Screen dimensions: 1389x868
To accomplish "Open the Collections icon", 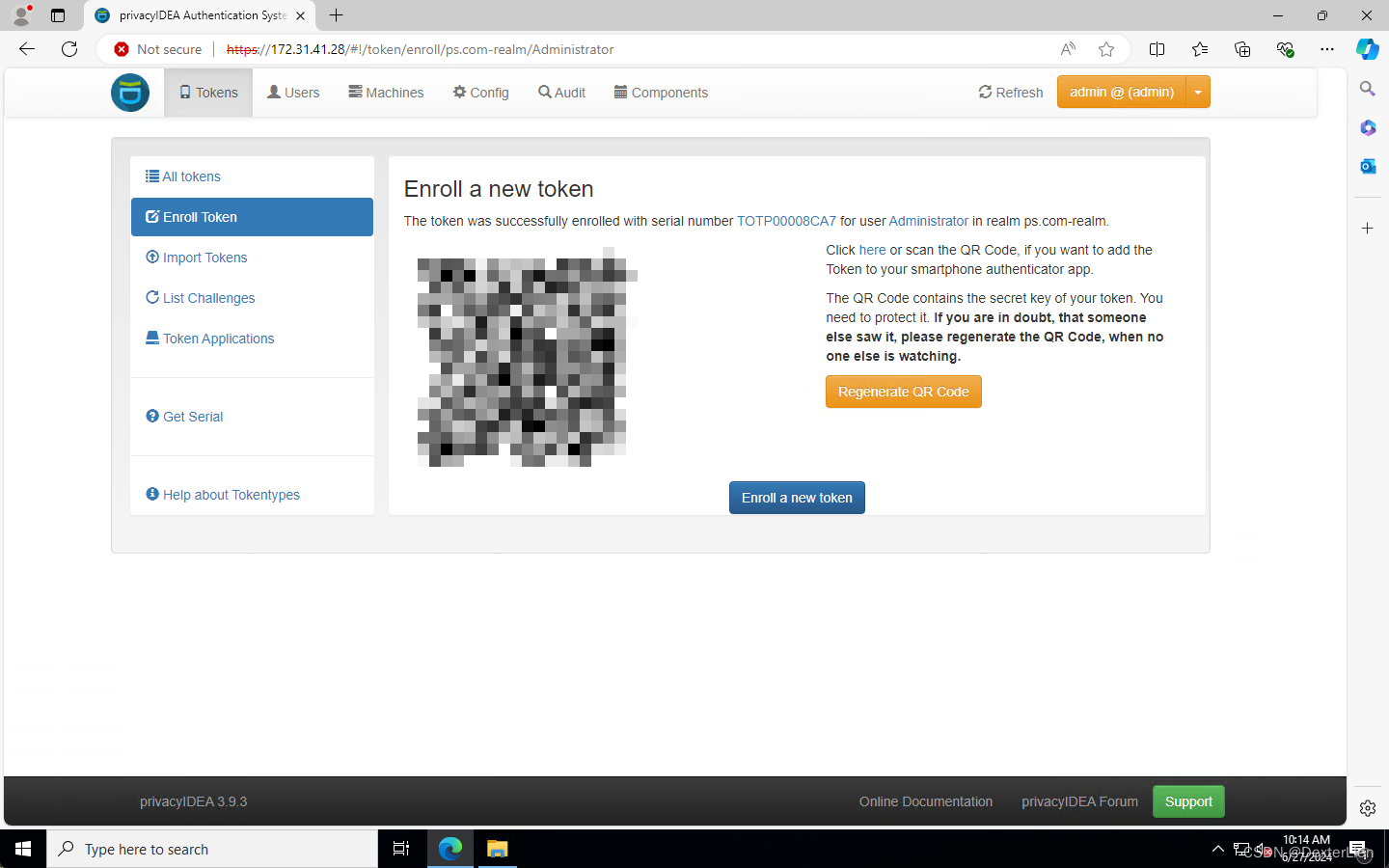I will tap(1242, 49).
